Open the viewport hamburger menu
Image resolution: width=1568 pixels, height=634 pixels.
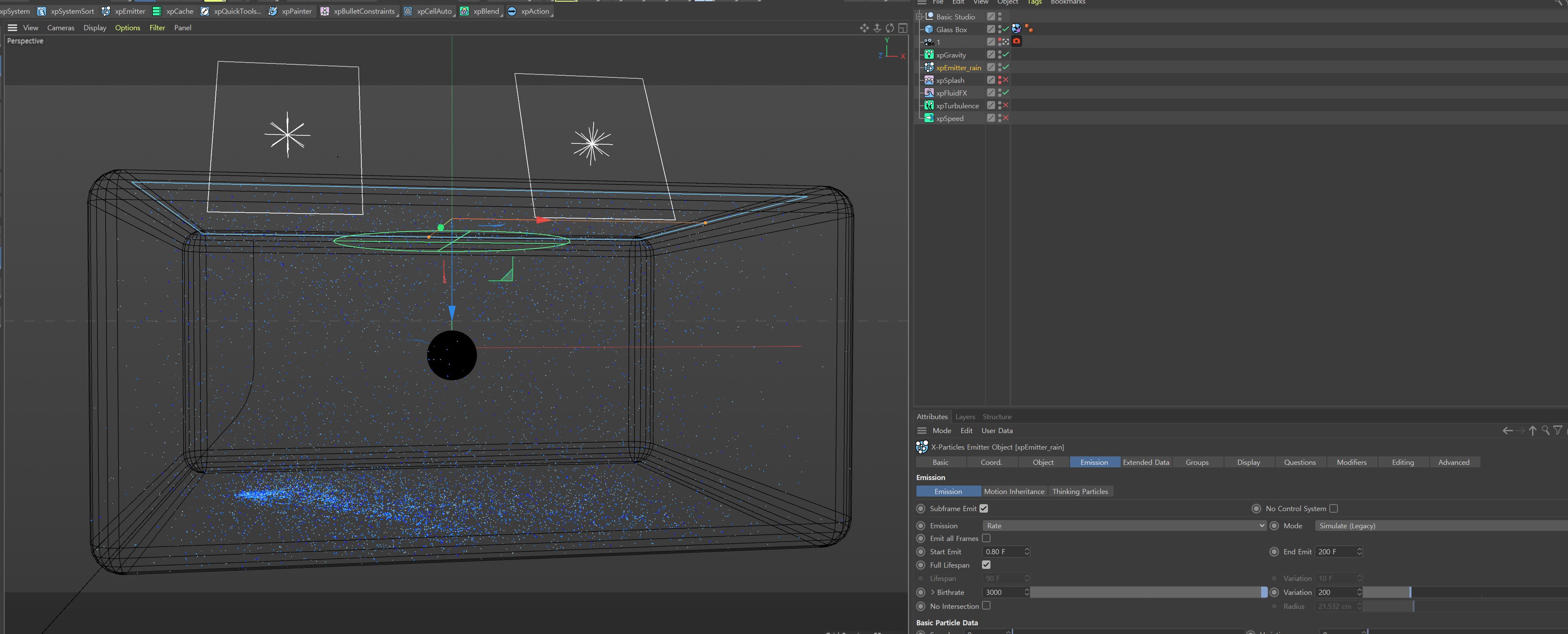point(12,28)
